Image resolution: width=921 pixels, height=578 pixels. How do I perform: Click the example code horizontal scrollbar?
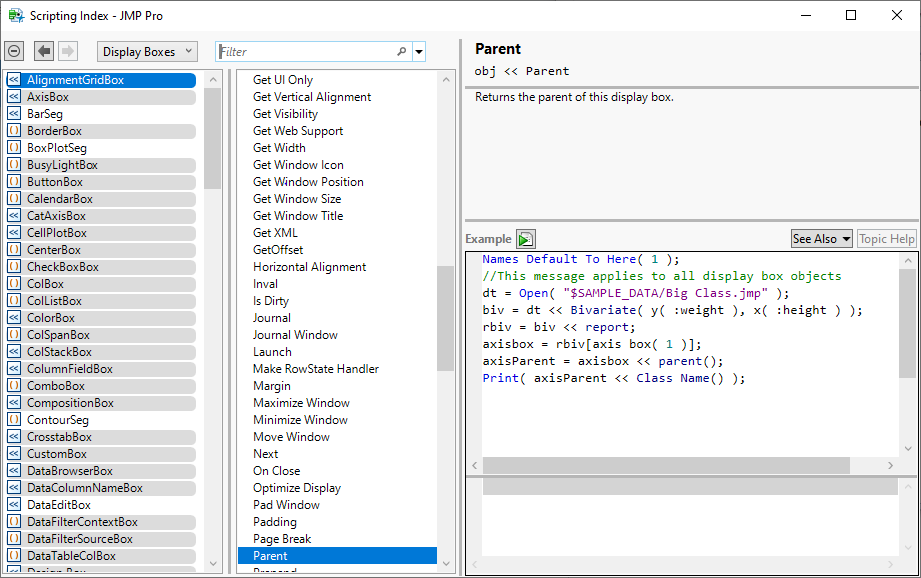[x=666, y=466]
